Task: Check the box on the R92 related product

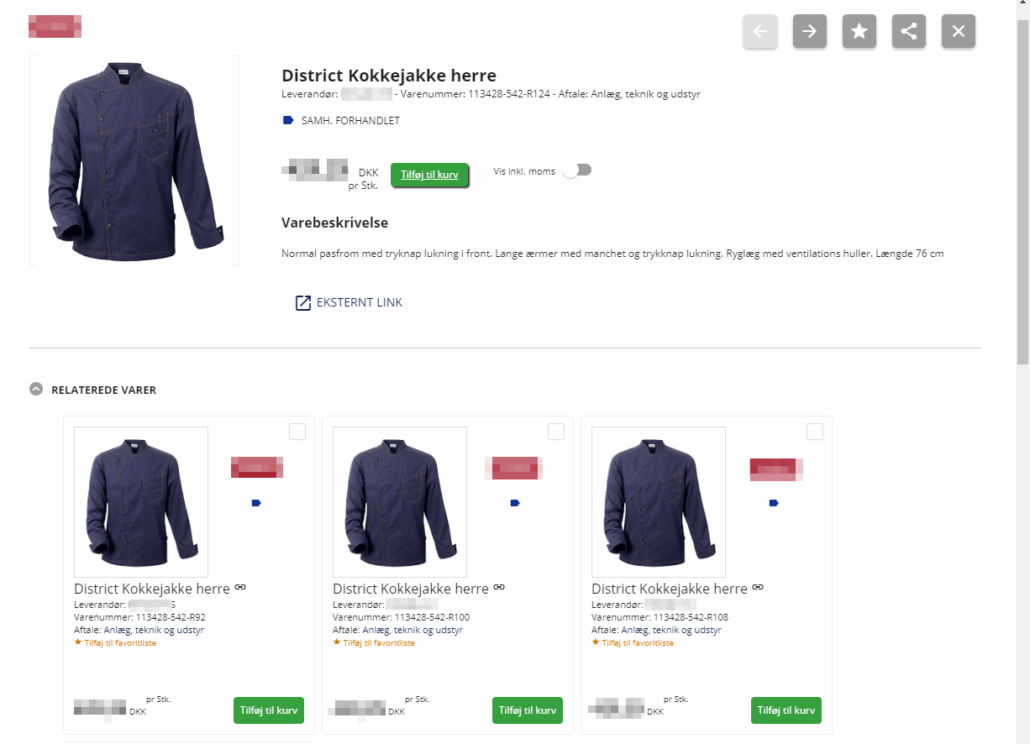Action: [298, 431]
